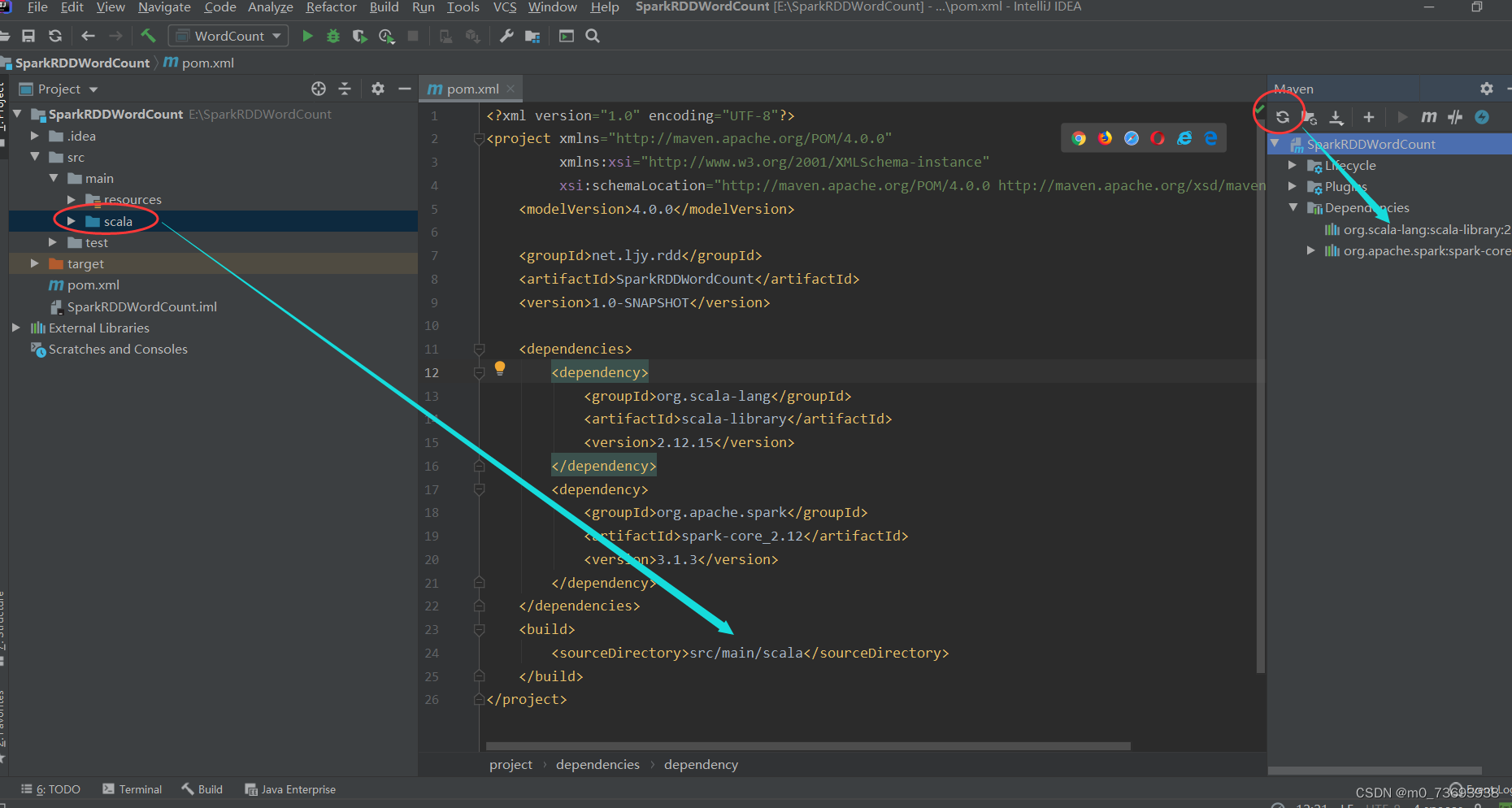Toggle Skip Tests Mode lightning icon
This screenshot has width=1512, height=808.
[x=1482, y=117]
